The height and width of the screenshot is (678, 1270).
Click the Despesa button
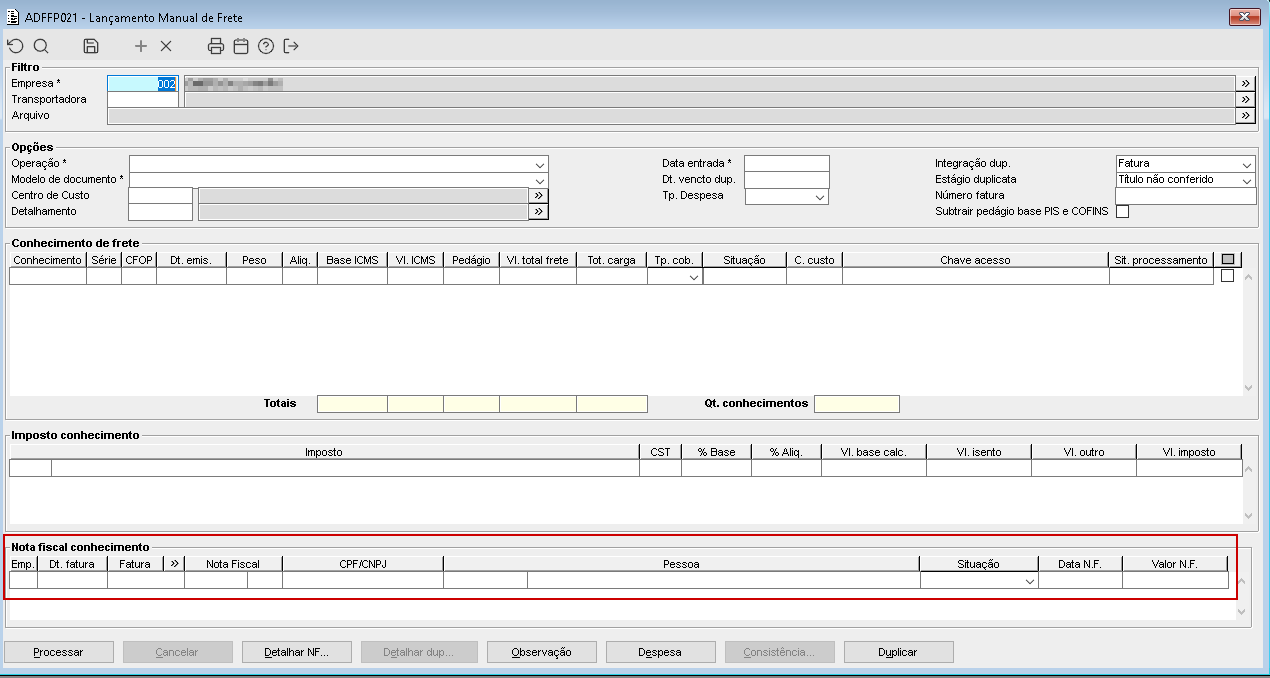point(660,652)
